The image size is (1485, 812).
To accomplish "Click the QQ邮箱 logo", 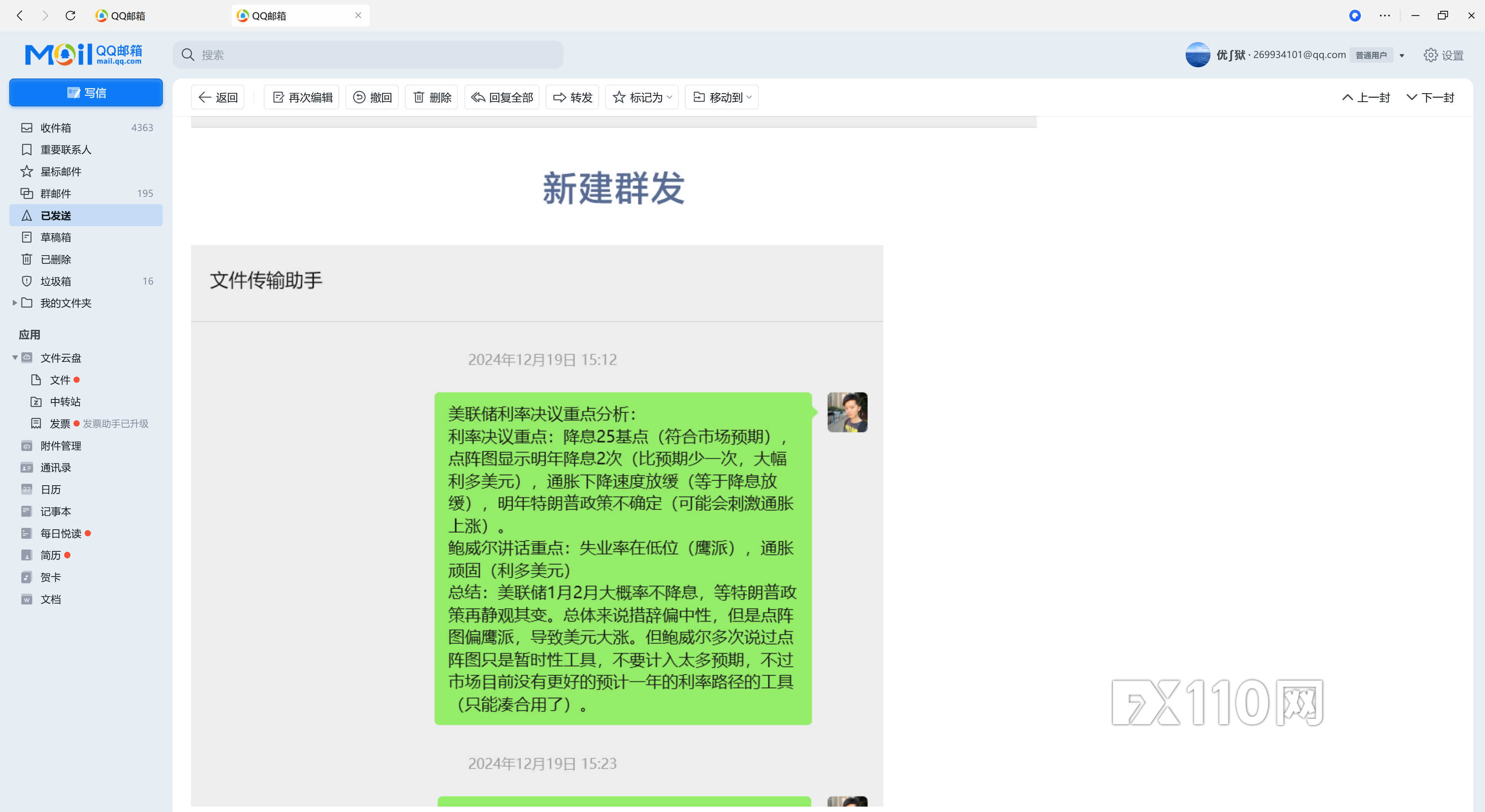I will (84, 54).
